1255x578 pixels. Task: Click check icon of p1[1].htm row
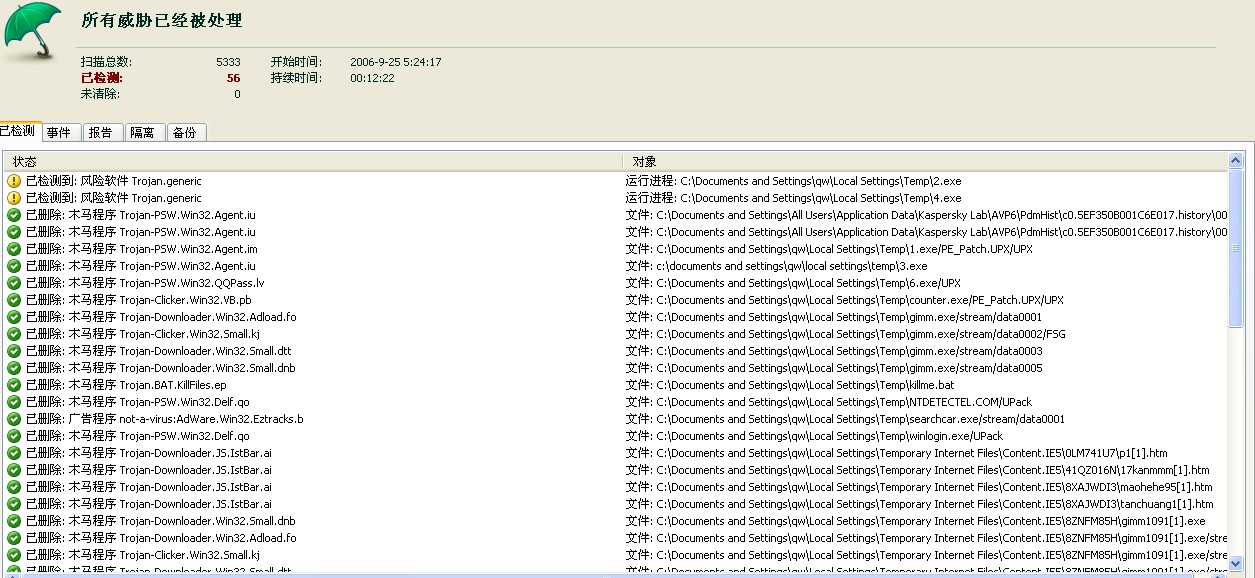coord(14,453)
